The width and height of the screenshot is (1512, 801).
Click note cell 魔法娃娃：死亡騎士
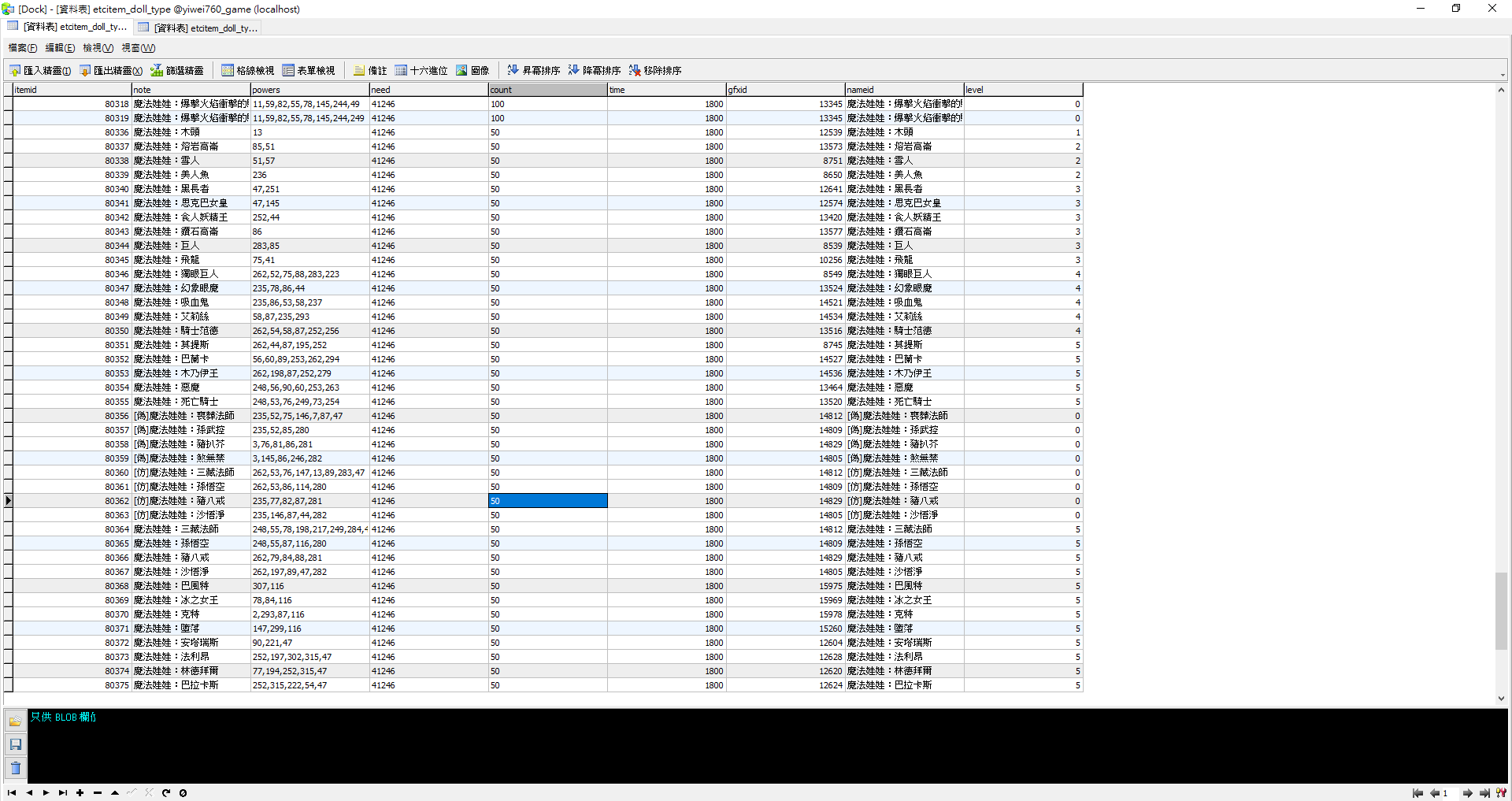(191, 402)
